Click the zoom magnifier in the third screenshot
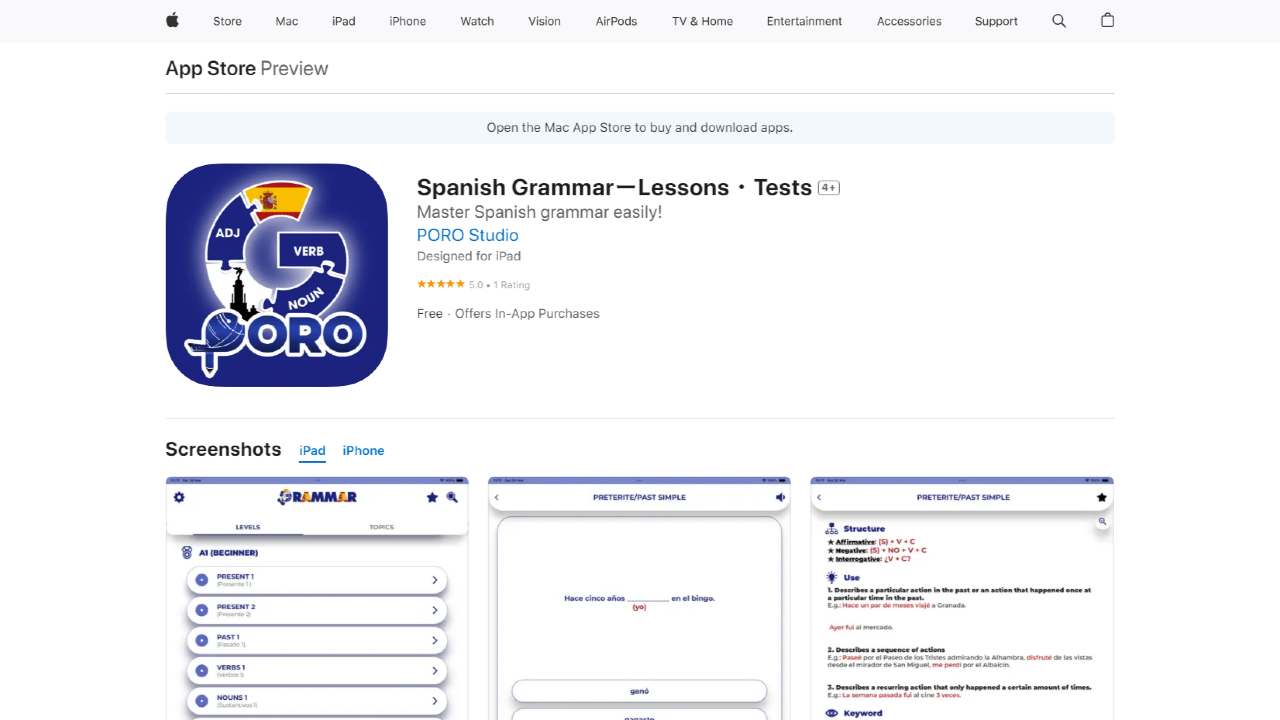Image resolution: width=1280 pixels, height=720 pixels. (x=1102, y=521)
